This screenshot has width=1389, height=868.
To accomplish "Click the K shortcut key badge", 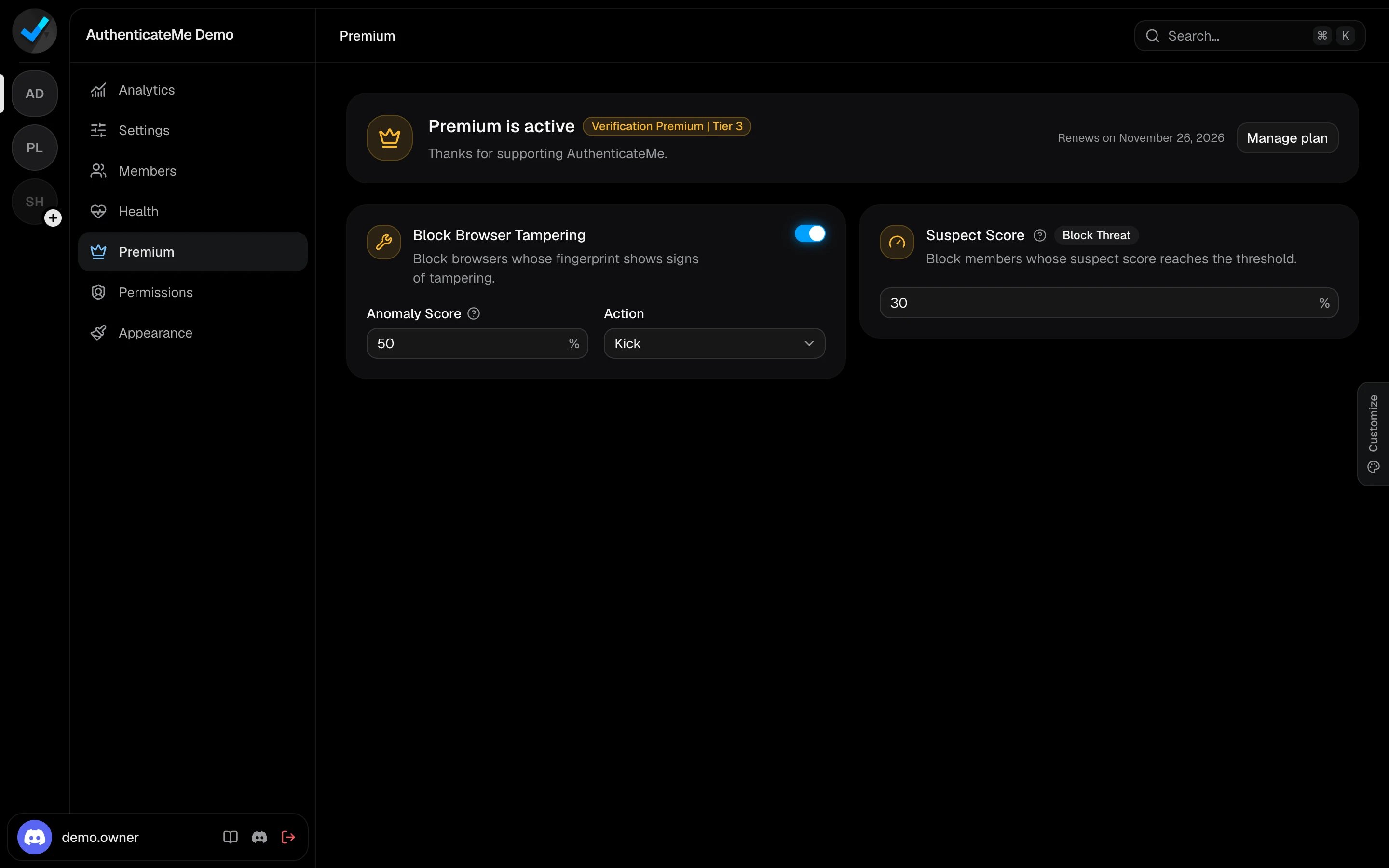I will point(1346,36).
